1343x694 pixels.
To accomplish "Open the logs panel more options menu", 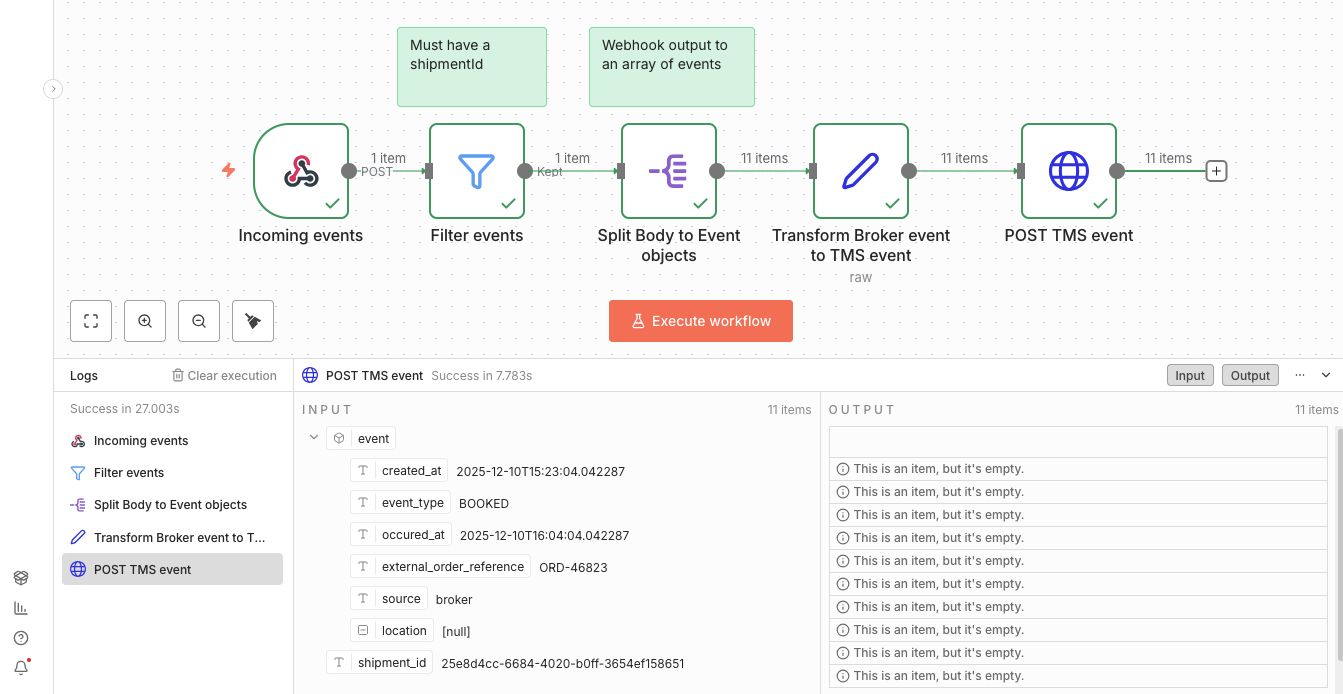I will 1299,375.
